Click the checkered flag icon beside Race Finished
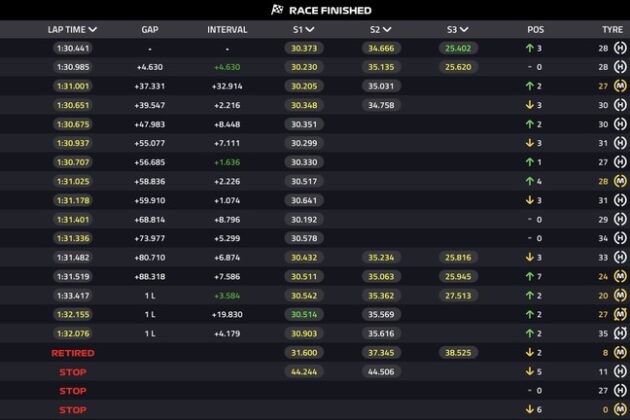This screenshot has width=630, height=420. pos(277,10)
